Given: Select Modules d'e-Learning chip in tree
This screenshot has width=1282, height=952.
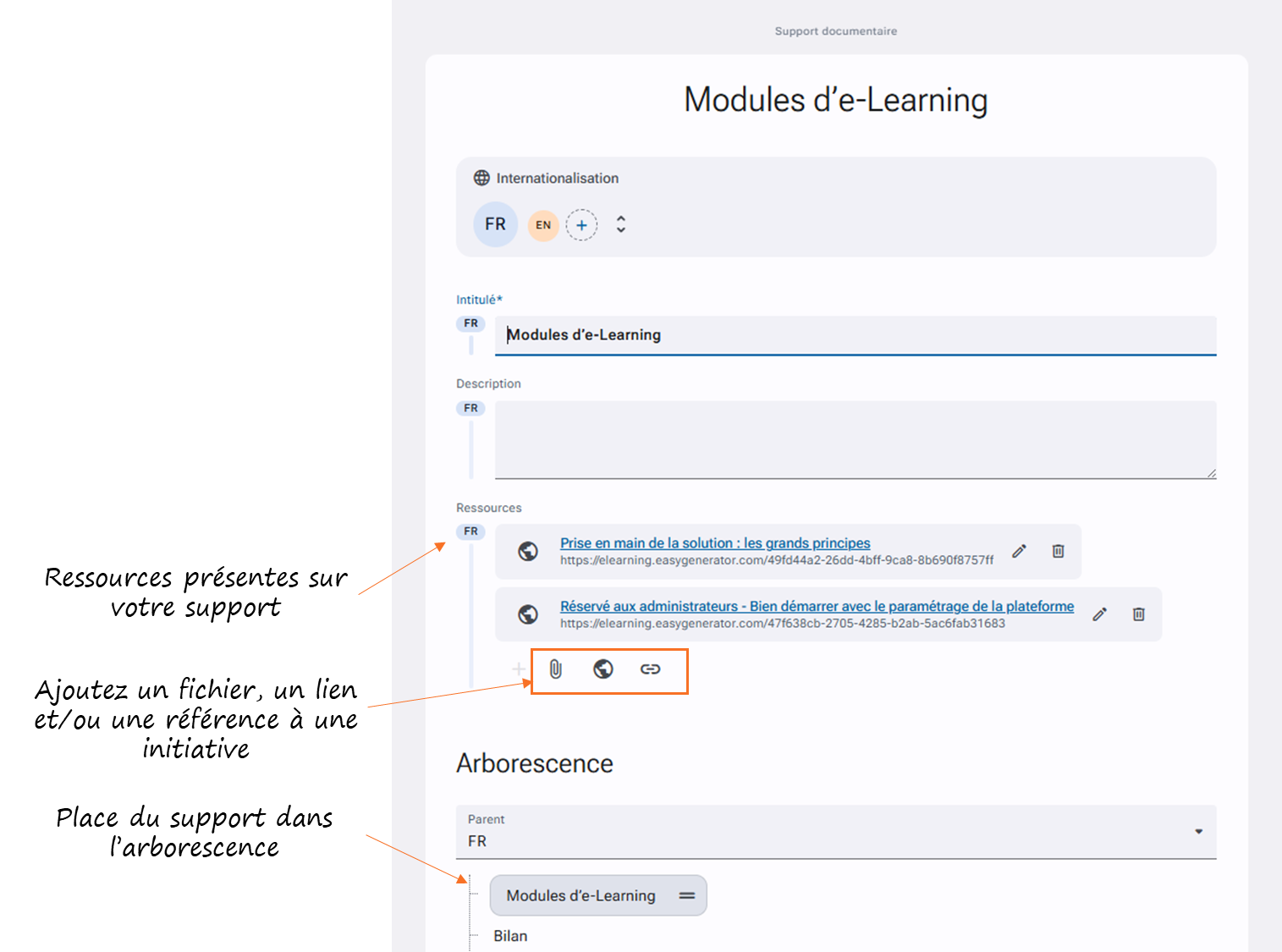Looking at the screenshot, I should tap(598, 895).
